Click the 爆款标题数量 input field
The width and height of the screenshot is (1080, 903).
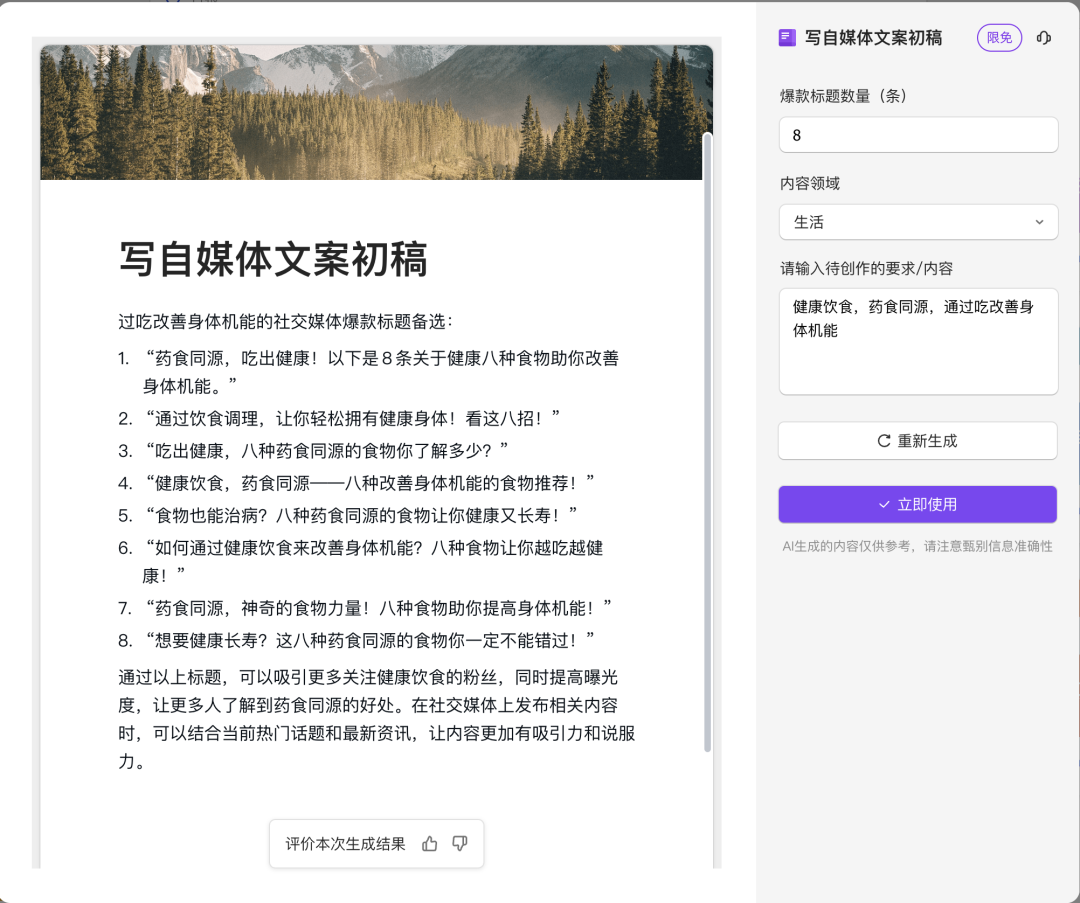point(918,135)
